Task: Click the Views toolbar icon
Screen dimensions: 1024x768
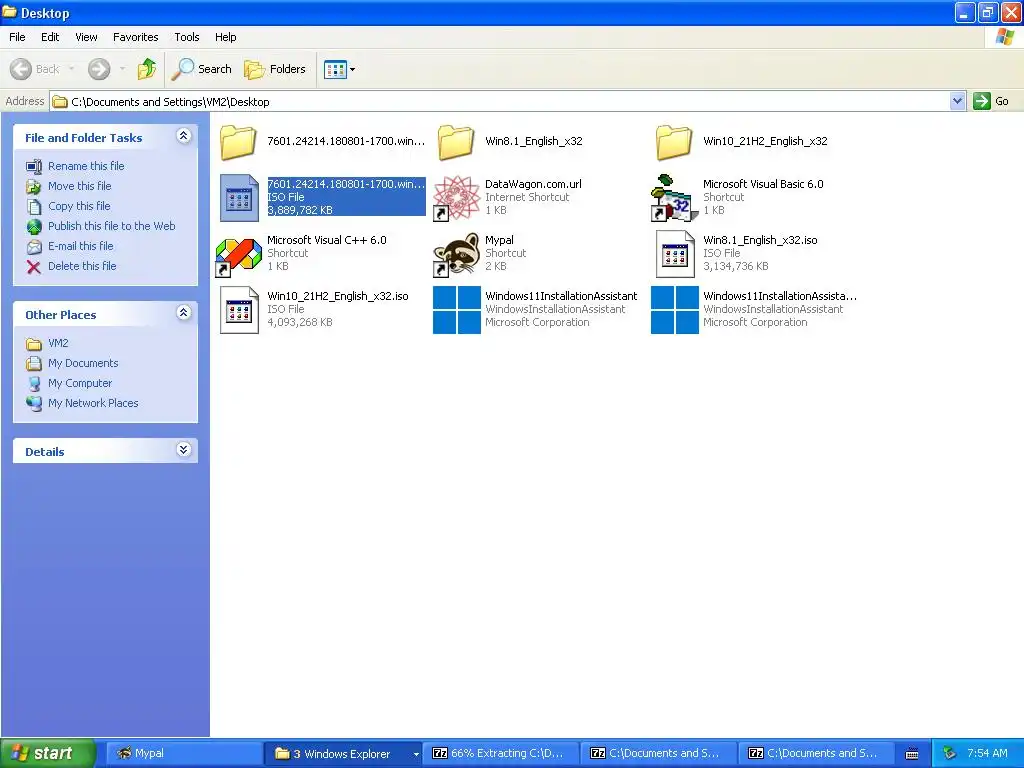Action: pyautogui.click(x=335, y=69)
